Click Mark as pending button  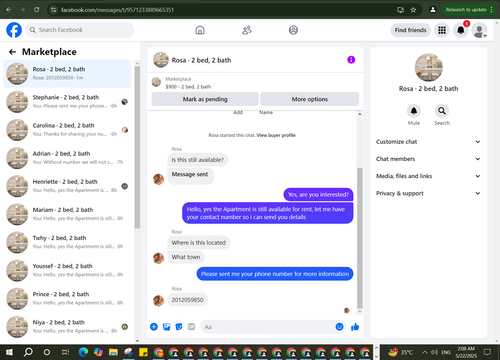coord(205,99)
